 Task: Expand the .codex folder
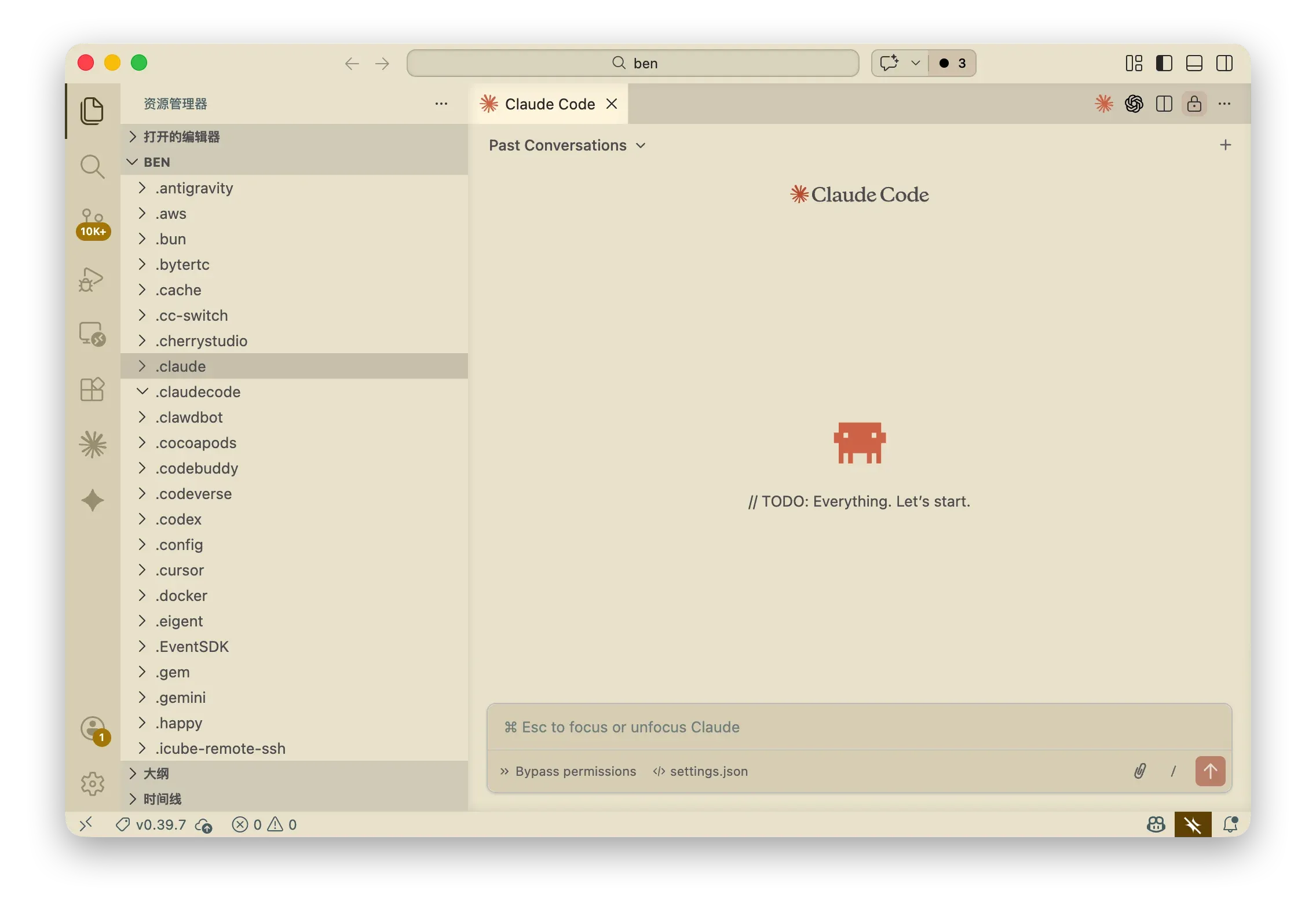[x=294, y=519]
